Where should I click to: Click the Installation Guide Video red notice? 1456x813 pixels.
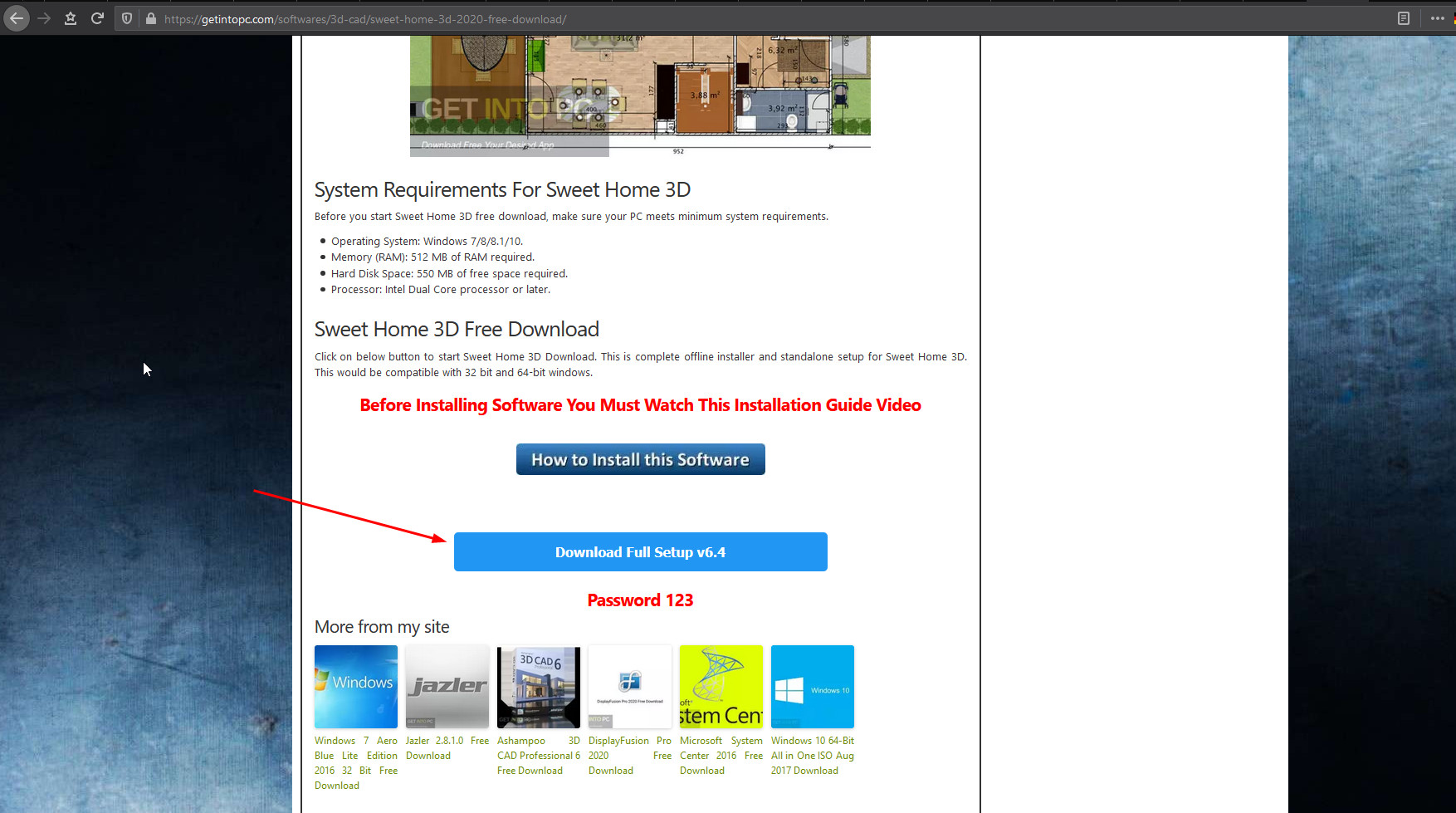pyautogui.click(x=640, y=405)
